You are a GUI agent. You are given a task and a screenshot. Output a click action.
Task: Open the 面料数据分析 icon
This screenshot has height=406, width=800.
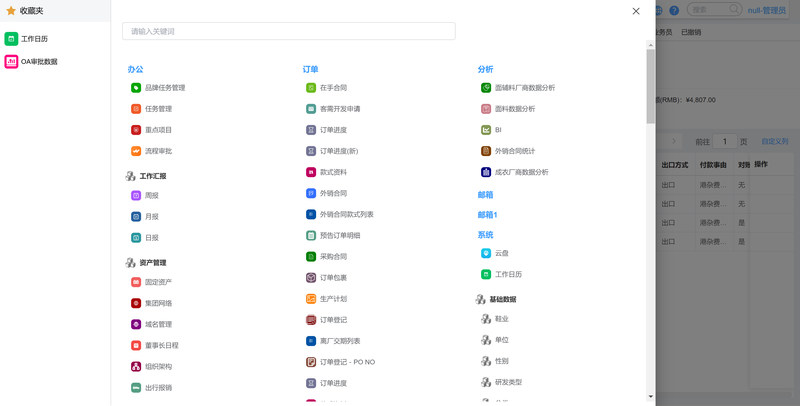[x=486, y=109]
